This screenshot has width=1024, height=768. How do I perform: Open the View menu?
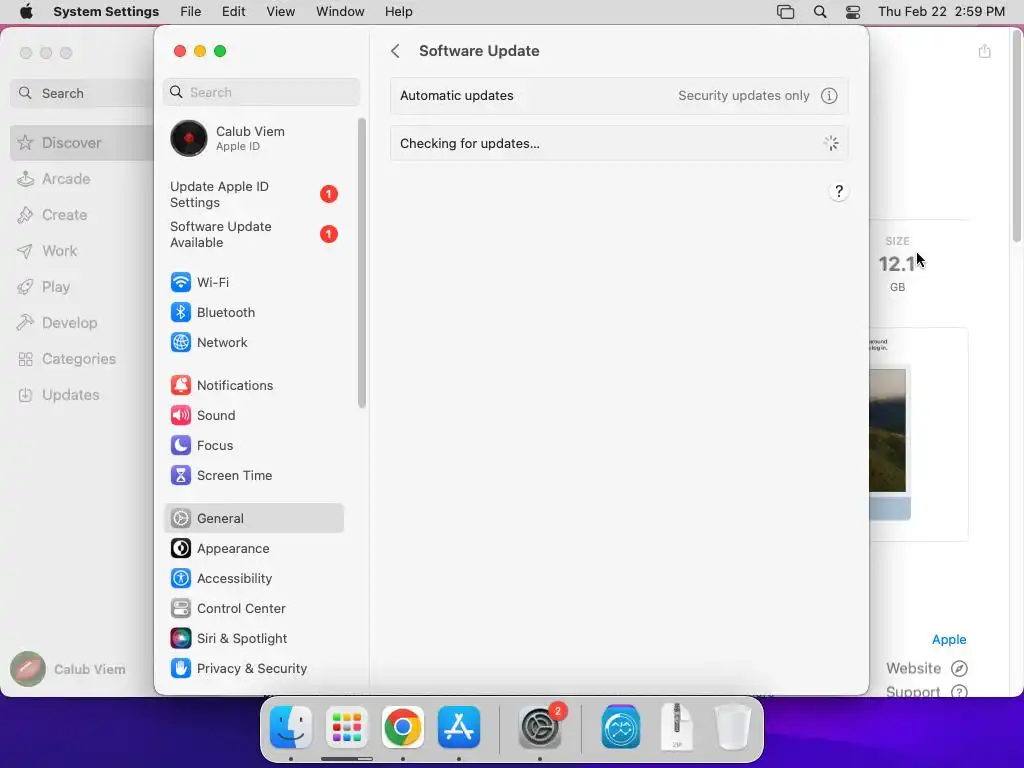point(280,12)
